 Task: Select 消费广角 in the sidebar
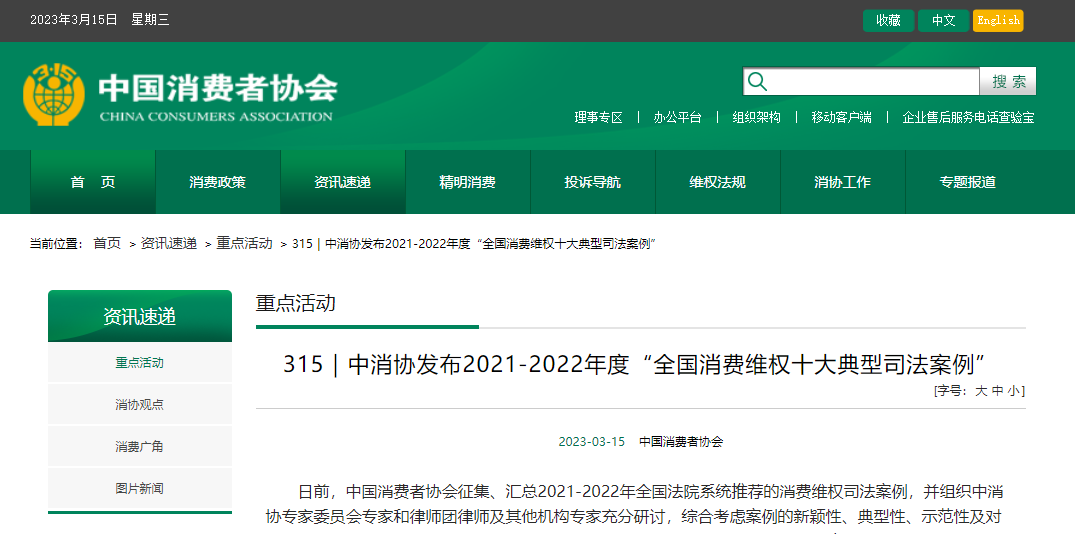coord(140,447)
